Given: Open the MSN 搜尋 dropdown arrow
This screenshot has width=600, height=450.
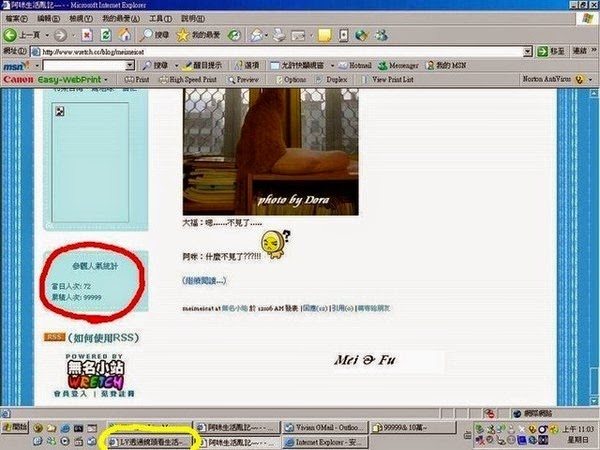Looking at the screenshot, I should pyautogui.click(x=176, y=66).
